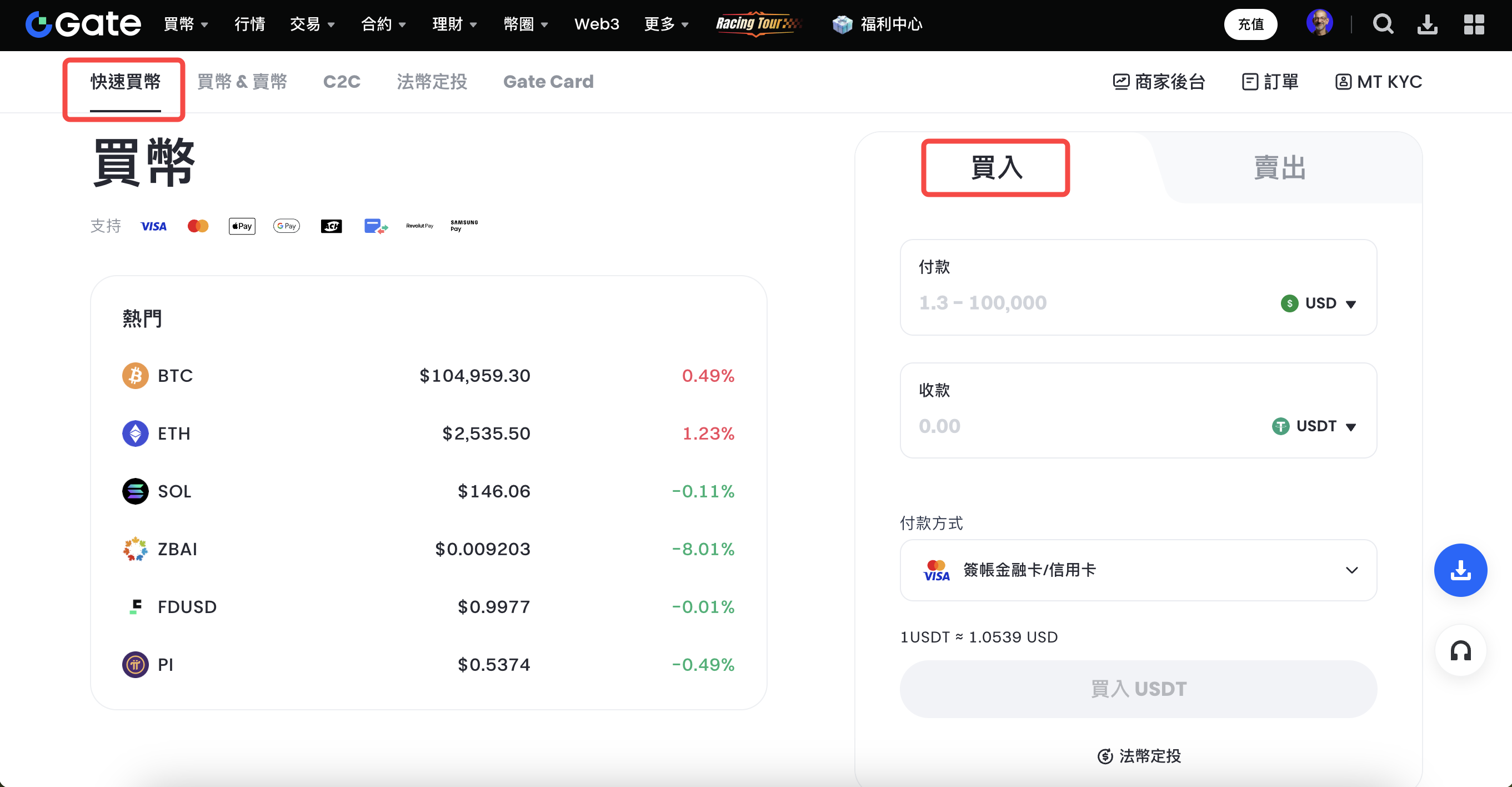Open the headset customer support icon
This screenshot has height=787, width=1512.
(1460, 651)
